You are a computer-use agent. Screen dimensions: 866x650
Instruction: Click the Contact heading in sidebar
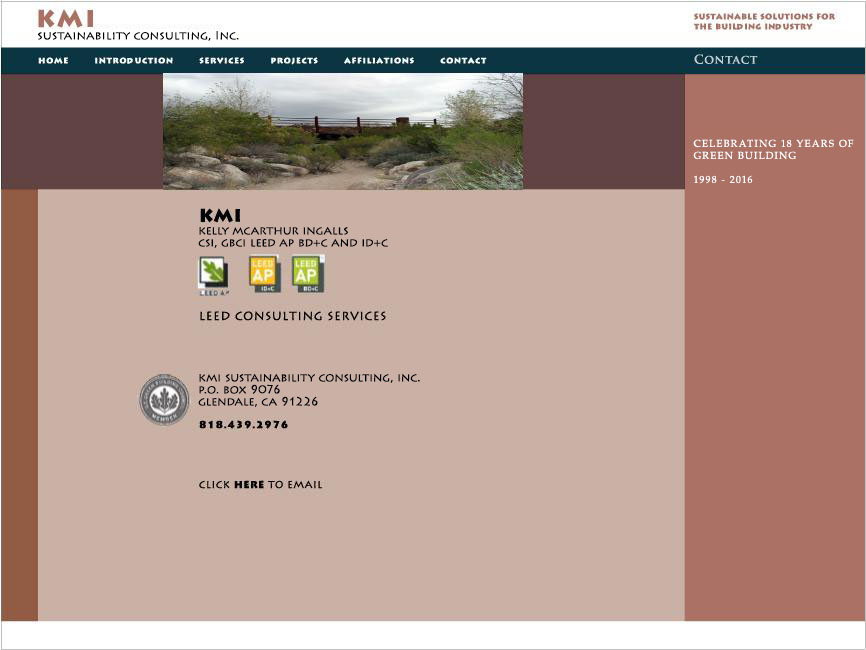pos(726,60)
